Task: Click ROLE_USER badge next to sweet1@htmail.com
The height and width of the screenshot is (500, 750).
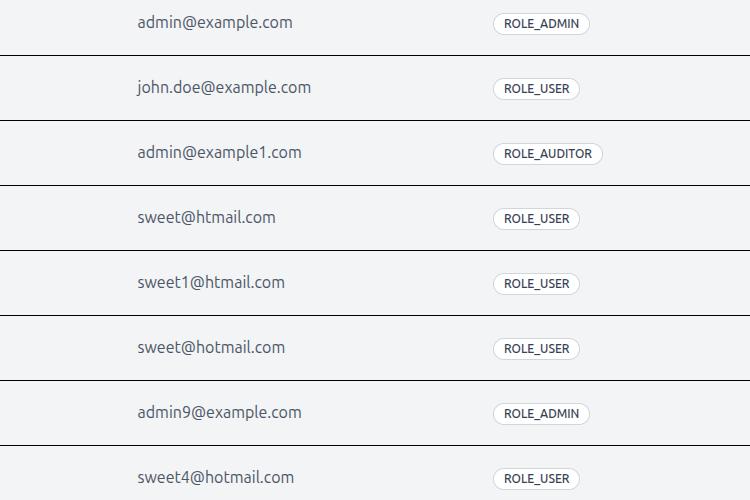Action: [536, 284]
